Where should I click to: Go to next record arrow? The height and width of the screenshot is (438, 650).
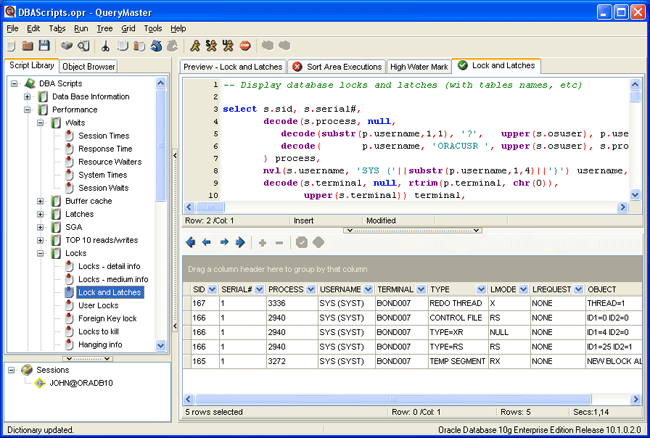point(224,242)
